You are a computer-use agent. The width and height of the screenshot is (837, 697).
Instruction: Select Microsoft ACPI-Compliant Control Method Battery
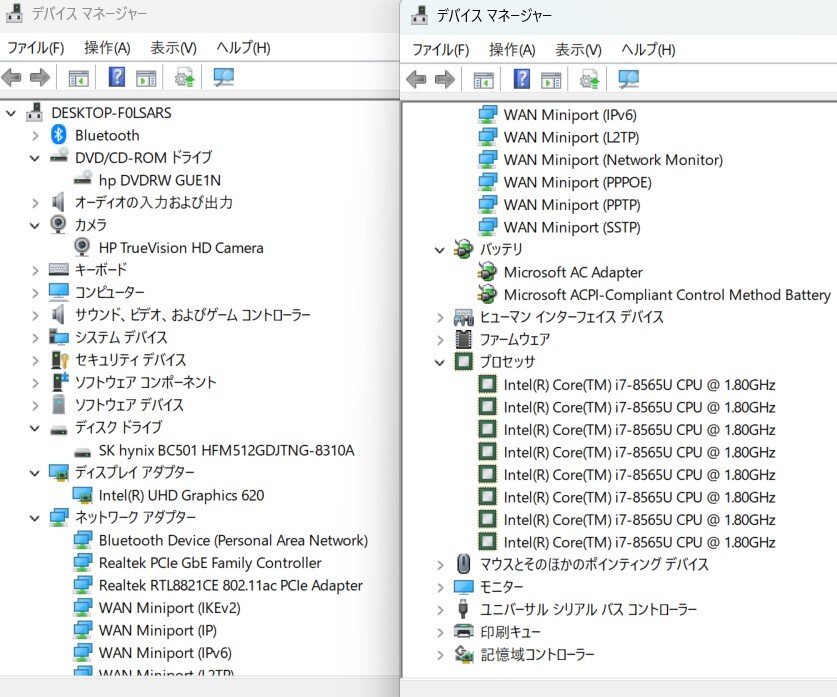[667, 295]
